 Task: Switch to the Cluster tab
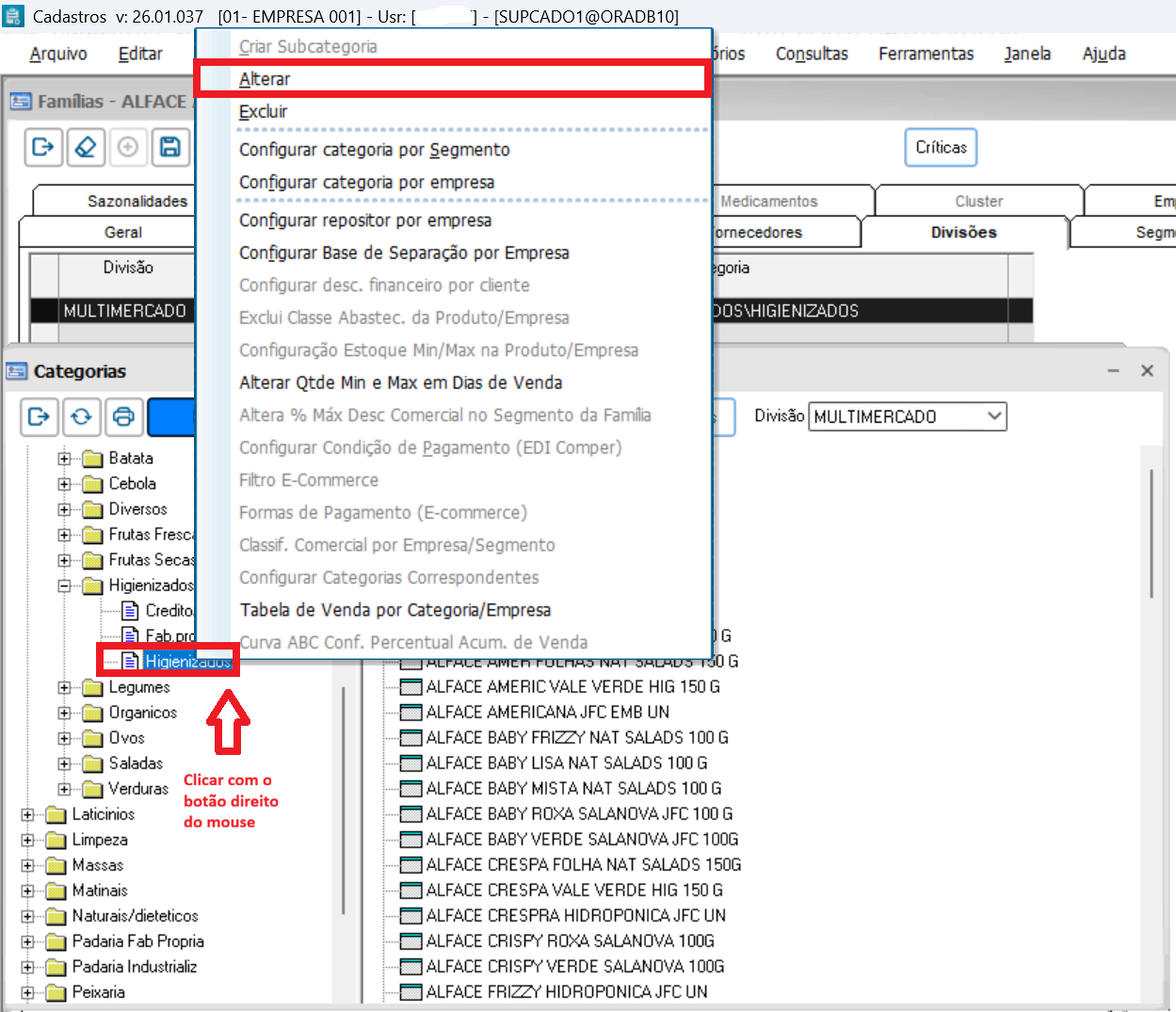pyautogui.click(x=979, y=201)
